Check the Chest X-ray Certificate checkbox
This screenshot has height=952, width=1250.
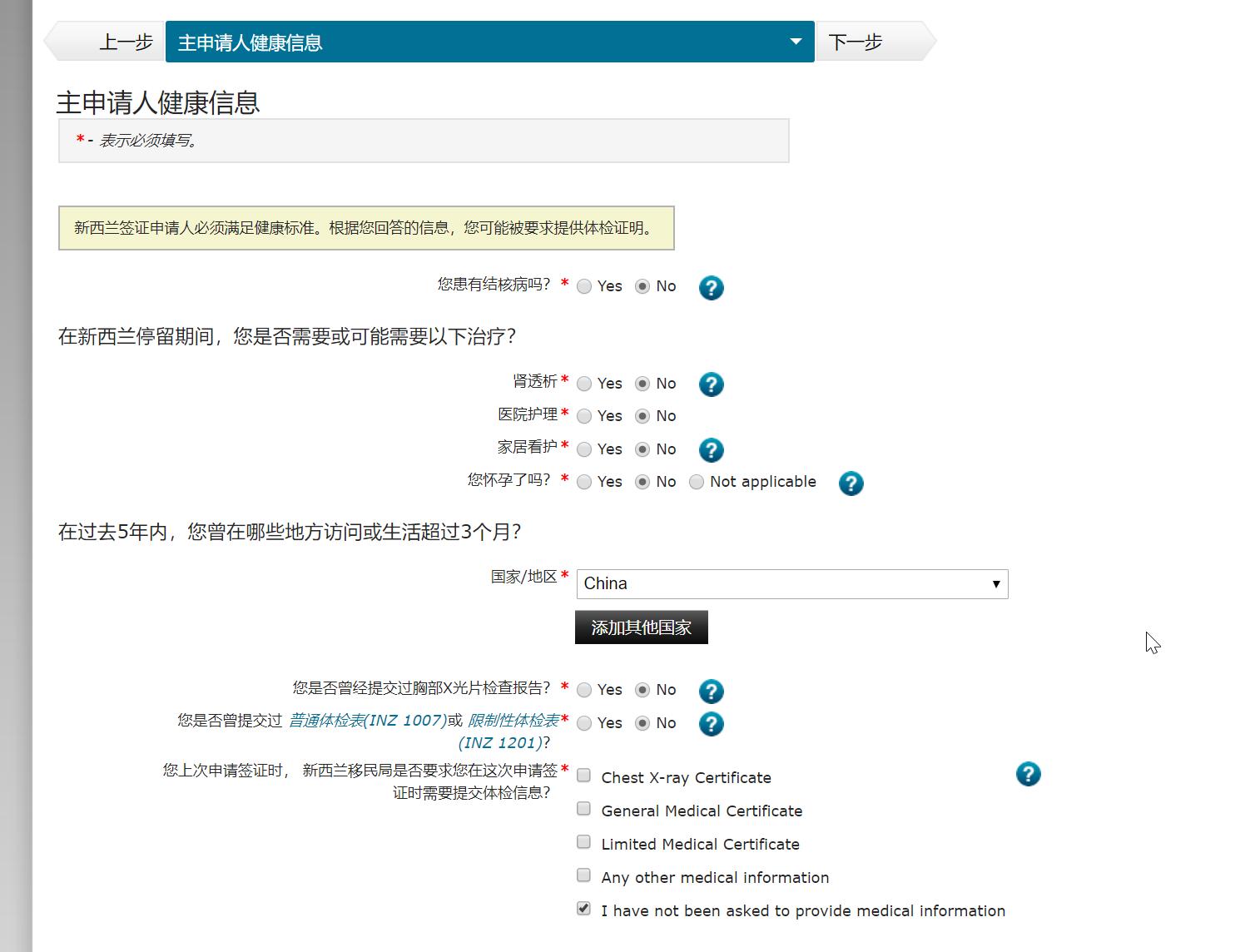583,775
